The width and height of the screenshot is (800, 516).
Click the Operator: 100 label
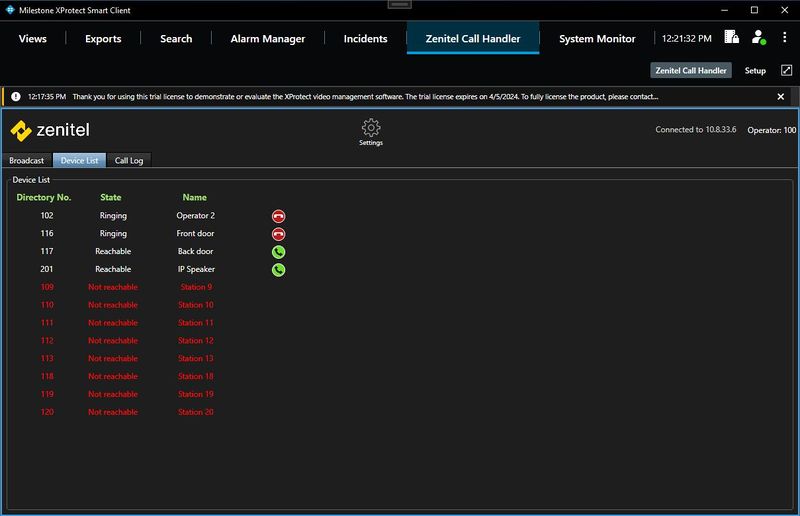[771, 130]
